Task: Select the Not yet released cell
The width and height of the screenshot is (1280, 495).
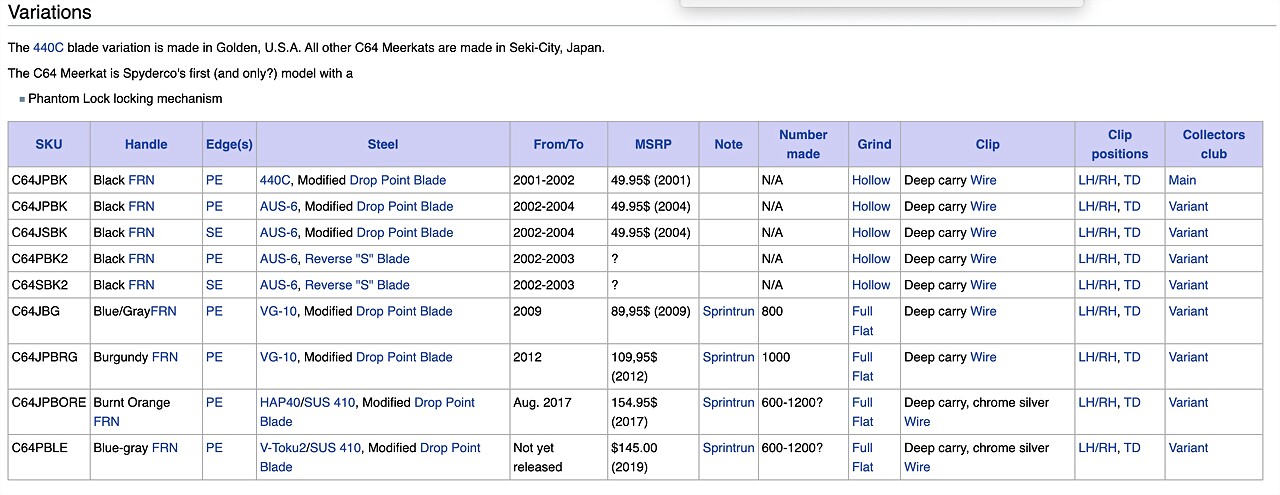Action: 558,457
